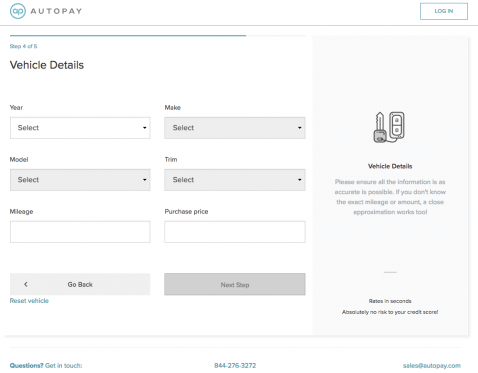
Task: Click the AutoPay circular logo icon
Action: (x=18, y=11)
